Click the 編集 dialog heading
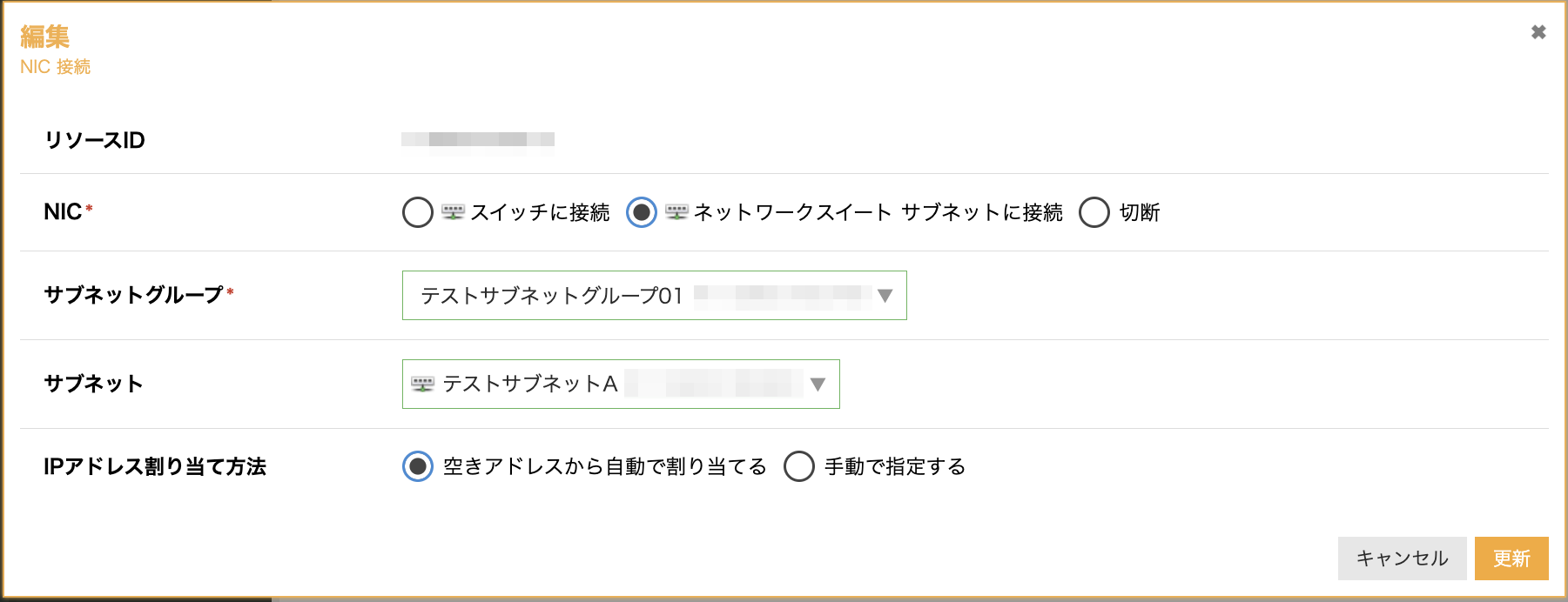Viewport: 1568px width, 602px height. pyautogui.click(x=45, y=37)
